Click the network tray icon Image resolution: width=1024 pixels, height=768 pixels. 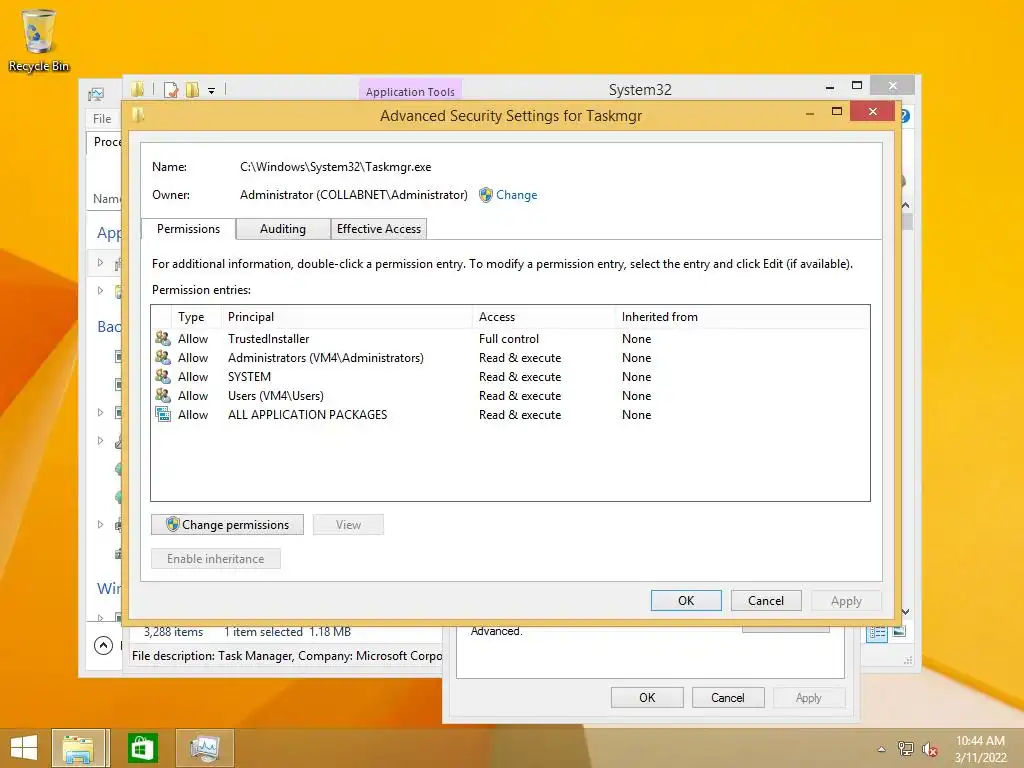906,748
